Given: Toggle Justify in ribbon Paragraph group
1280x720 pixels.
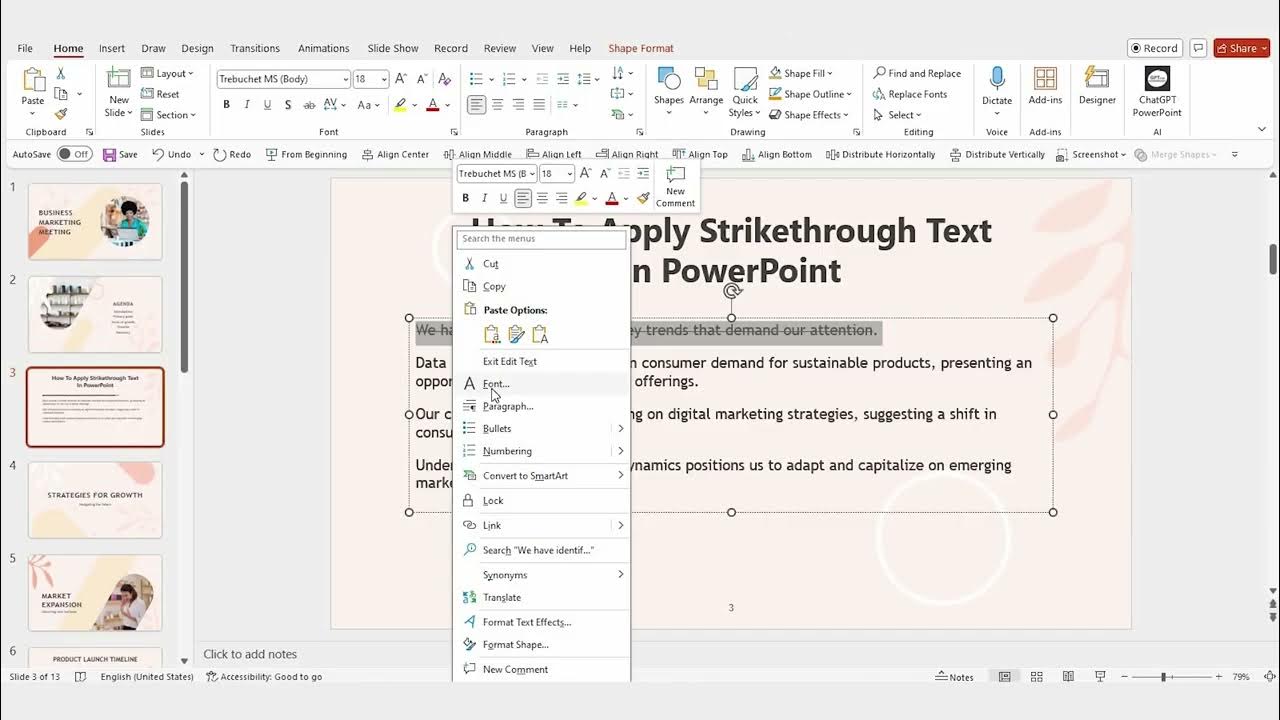Looking at the screenshot, I should (x=539, y=105).
